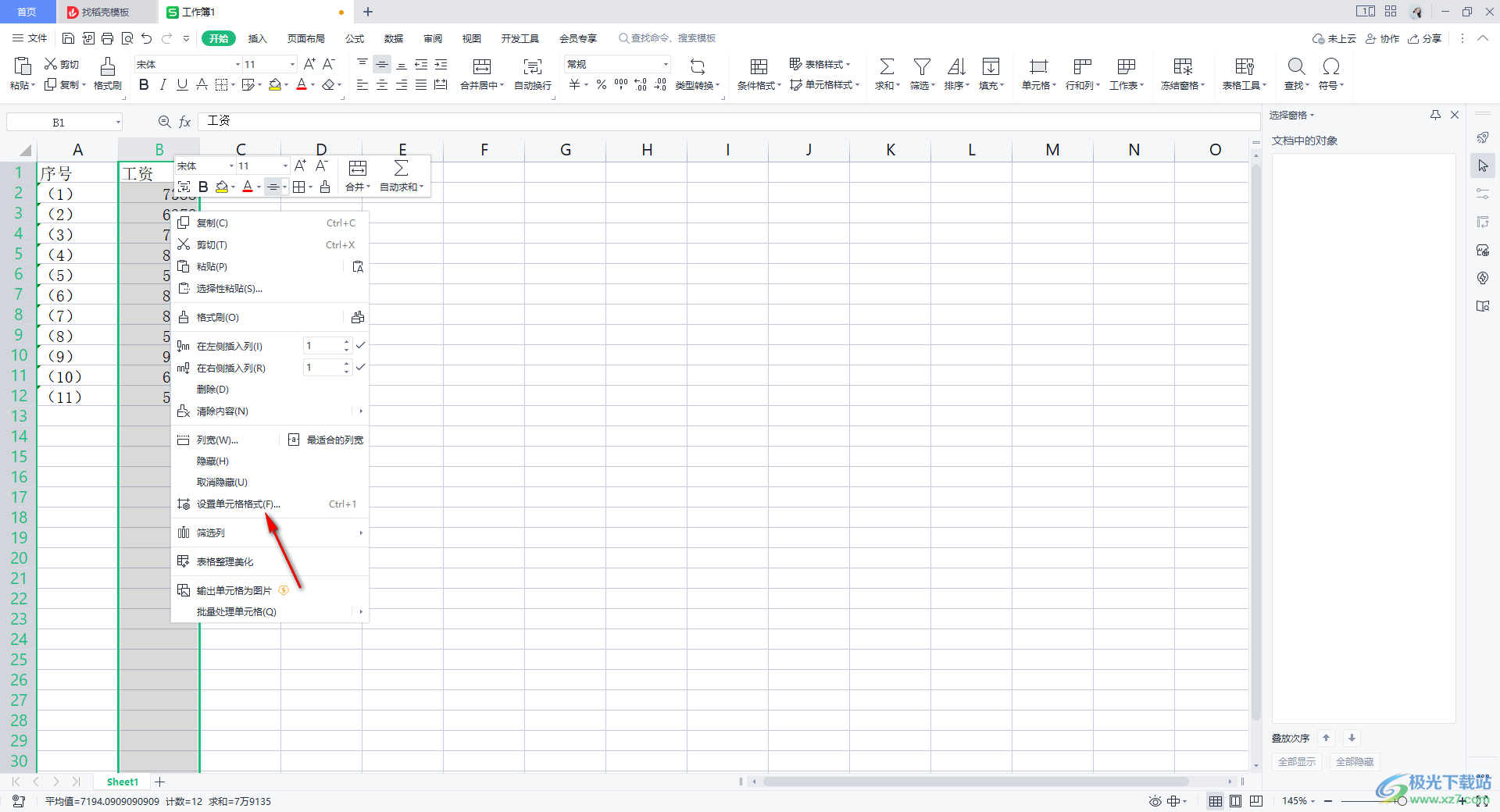
Task: Click the Freeze Panes (冻结窗格) icon
Action: tap(1183, 66)
